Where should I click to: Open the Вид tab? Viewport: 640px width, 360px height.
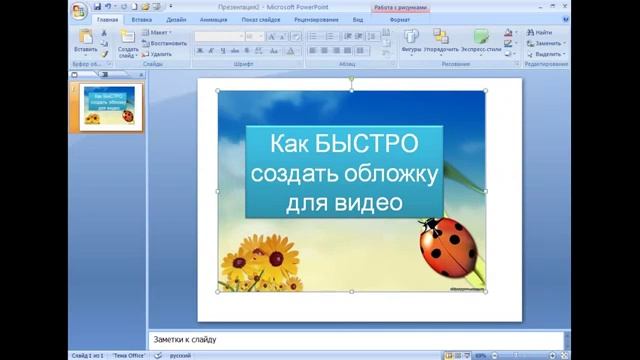(358, 20)
